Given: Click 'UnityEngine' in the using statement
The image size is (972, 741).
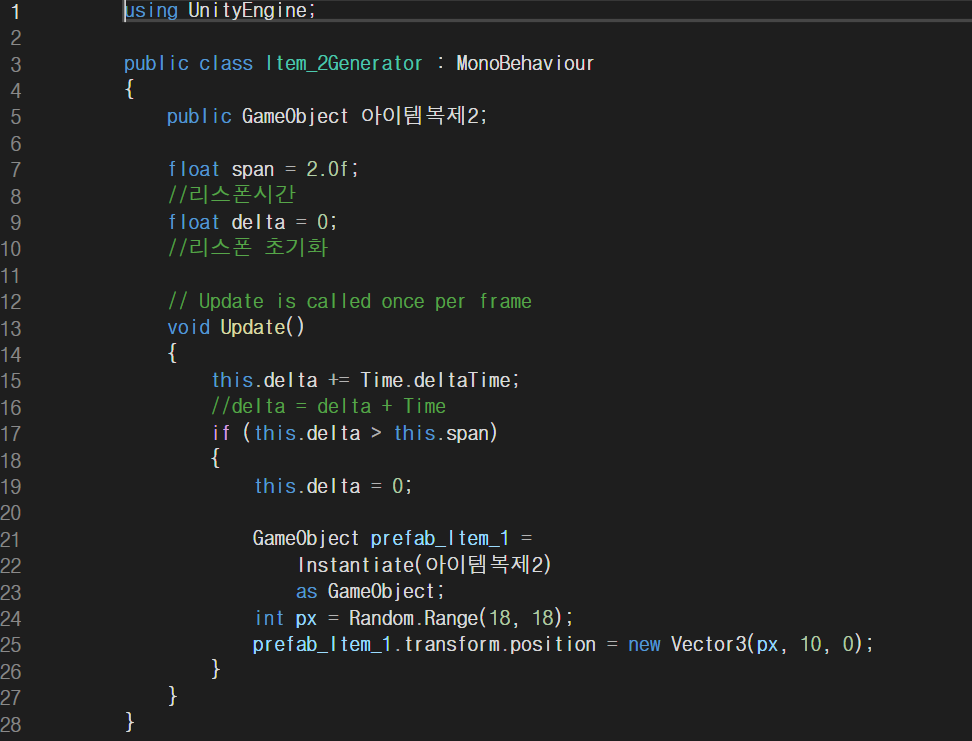Looking at the screenshot, I should [248, 11].
